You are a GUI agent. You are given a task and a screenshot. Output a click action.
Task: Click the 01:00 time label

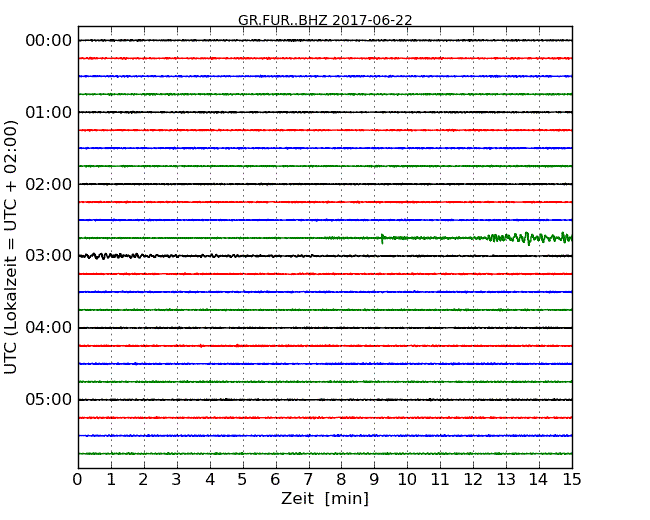(49, 112)
